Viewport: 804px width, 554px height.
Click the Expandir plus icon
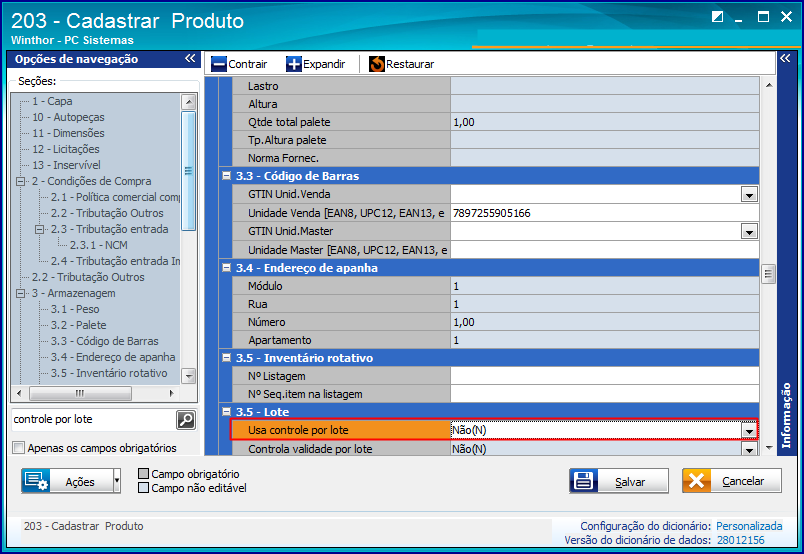click(x=294, y=64)
